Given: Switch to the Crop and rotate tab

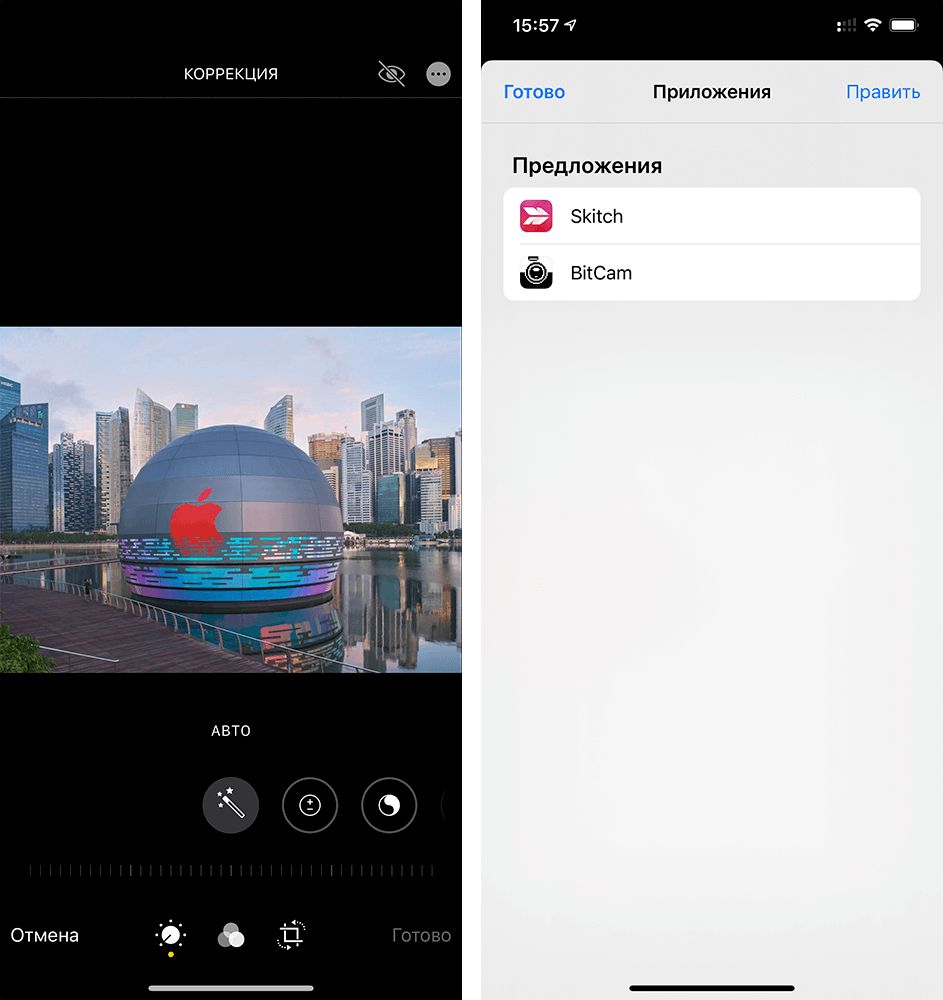Looking at the screenshot, I should pos(291,935).
